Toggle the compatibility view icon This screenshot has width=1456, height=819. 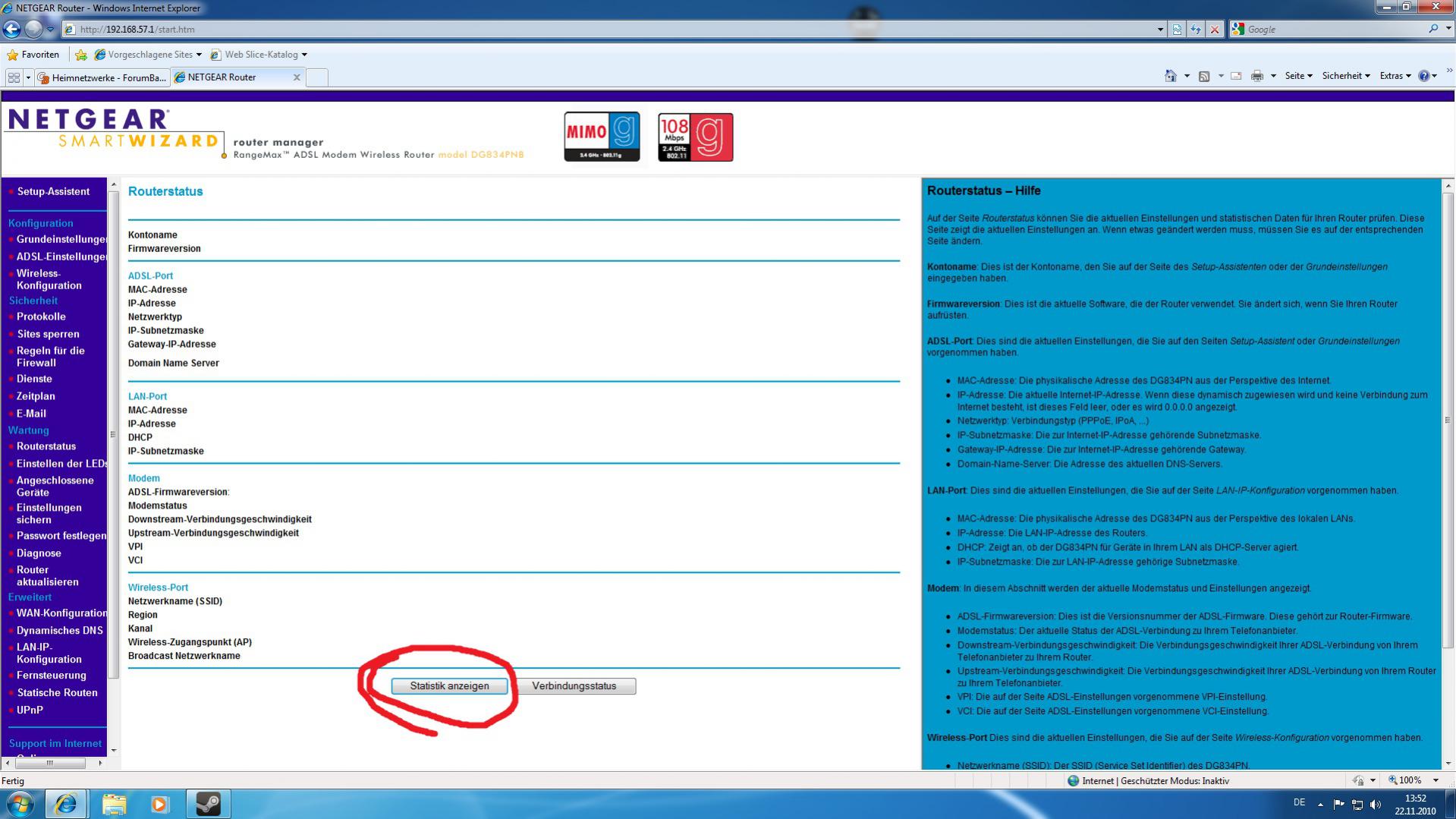(1177, 30)
